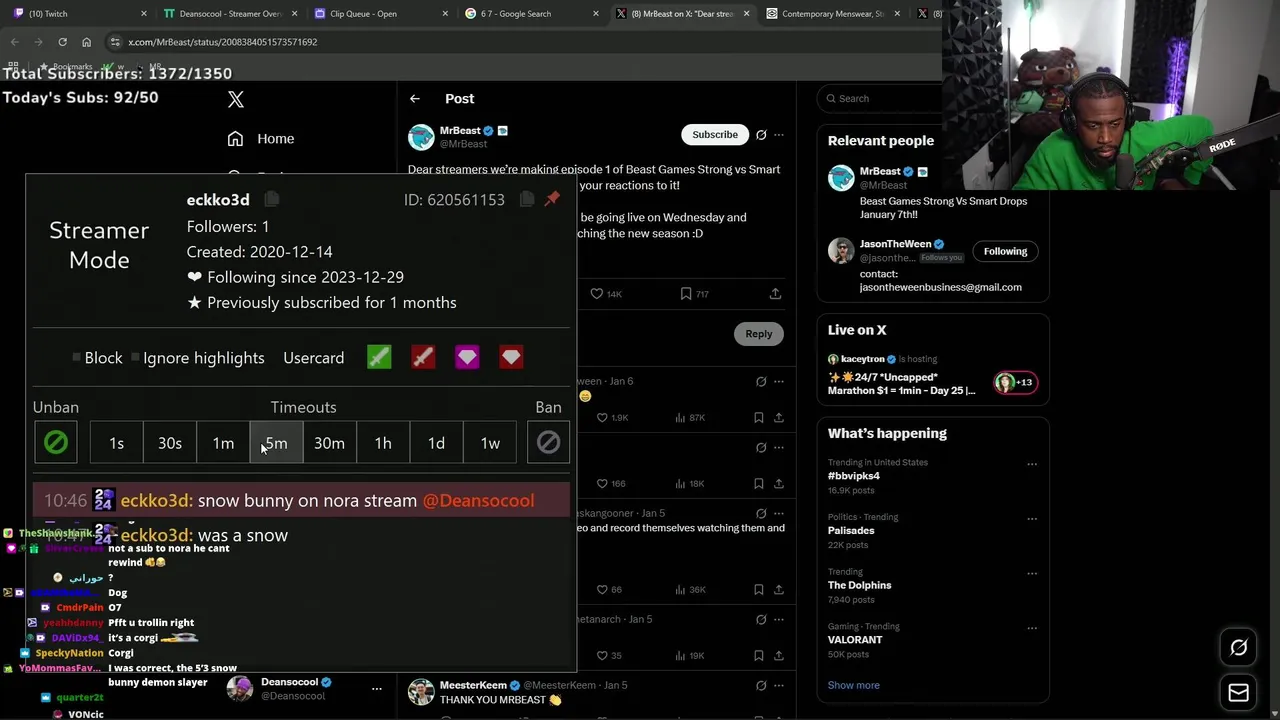Image resolution: width=1280 pixels, height=720 pixels.
Task: Timeout user for 1s
Action: 116,443
